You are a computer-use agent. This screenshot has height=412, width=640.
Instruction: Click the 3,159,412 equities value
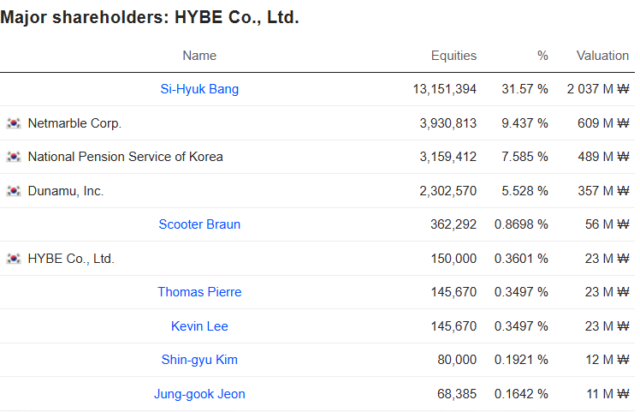(x=448, y=157)
